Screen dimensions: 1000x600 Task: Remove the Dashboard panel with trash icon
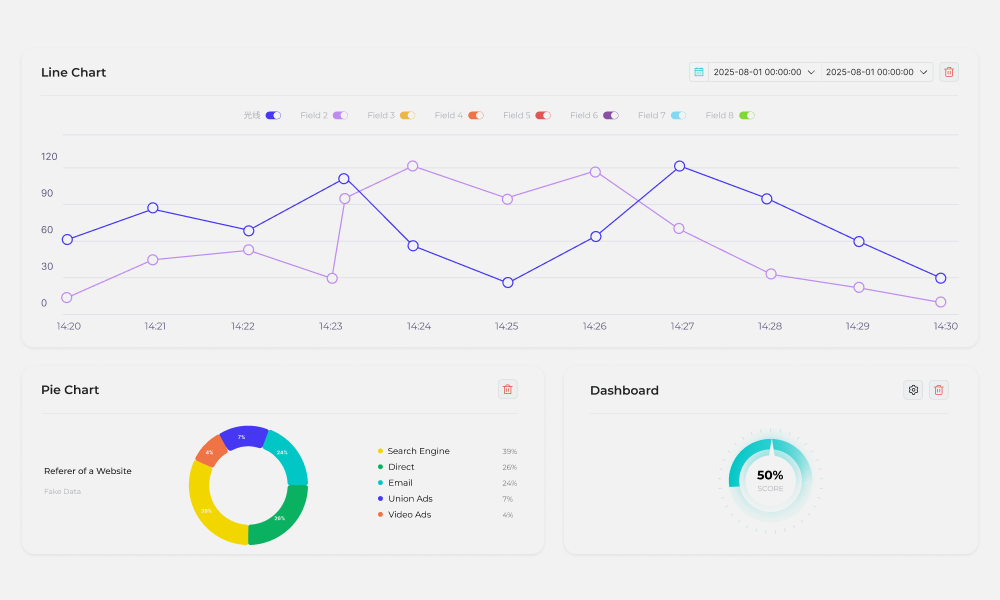tap(938, 390)
